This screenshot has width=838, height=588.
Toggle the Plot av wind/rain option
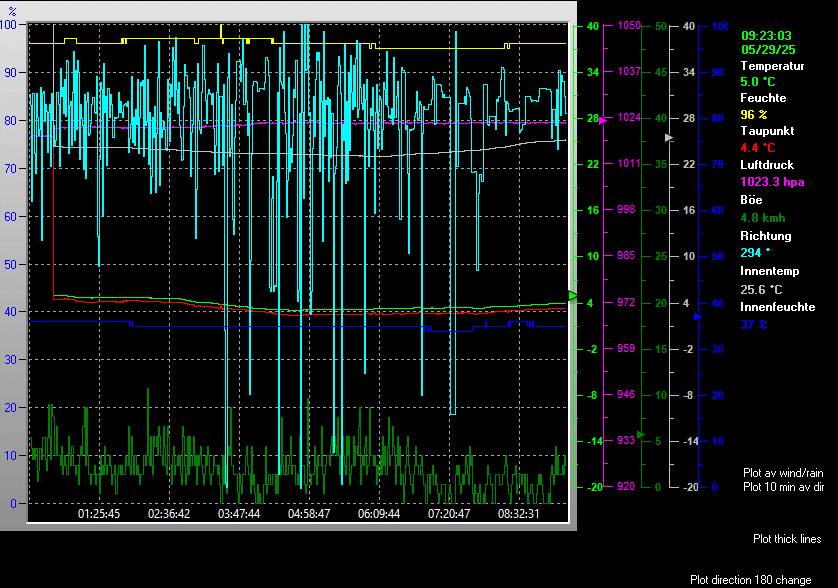coord(783,472)
